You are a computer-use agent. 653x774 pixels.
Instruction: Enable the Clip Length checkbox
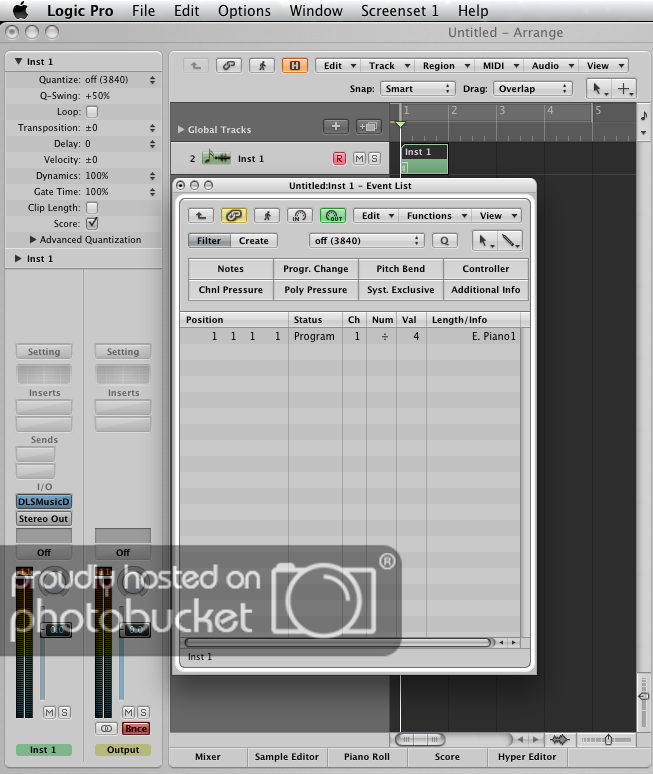tap(92, 208)
